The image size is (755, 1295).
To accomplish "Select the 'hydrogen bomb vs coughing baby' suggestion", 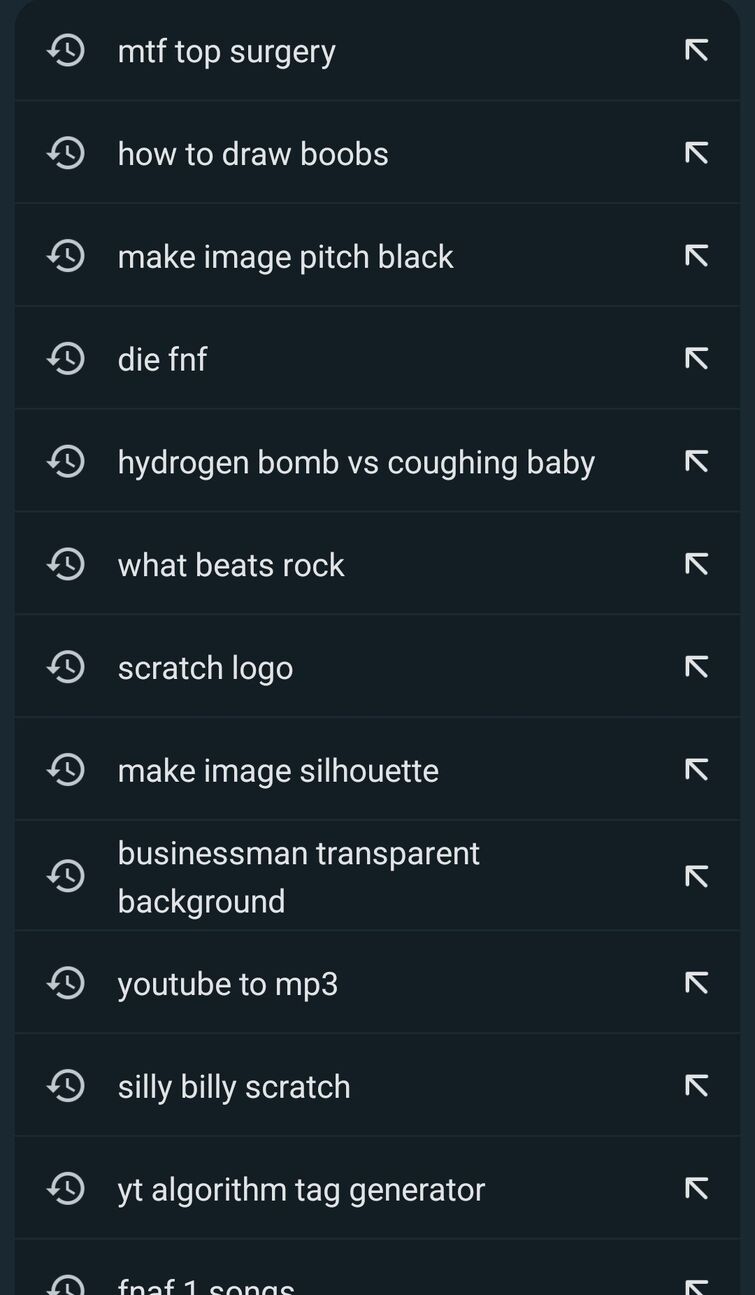I will click(x=377, y=461).
